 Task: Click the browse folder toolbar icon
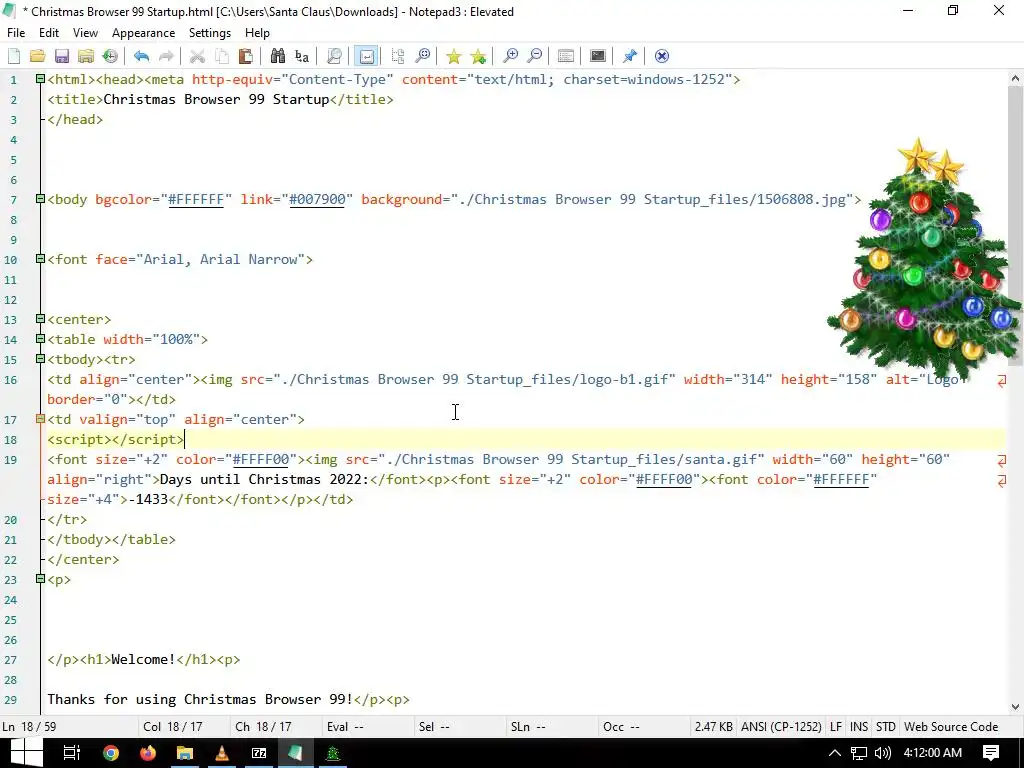click(86, 56)
